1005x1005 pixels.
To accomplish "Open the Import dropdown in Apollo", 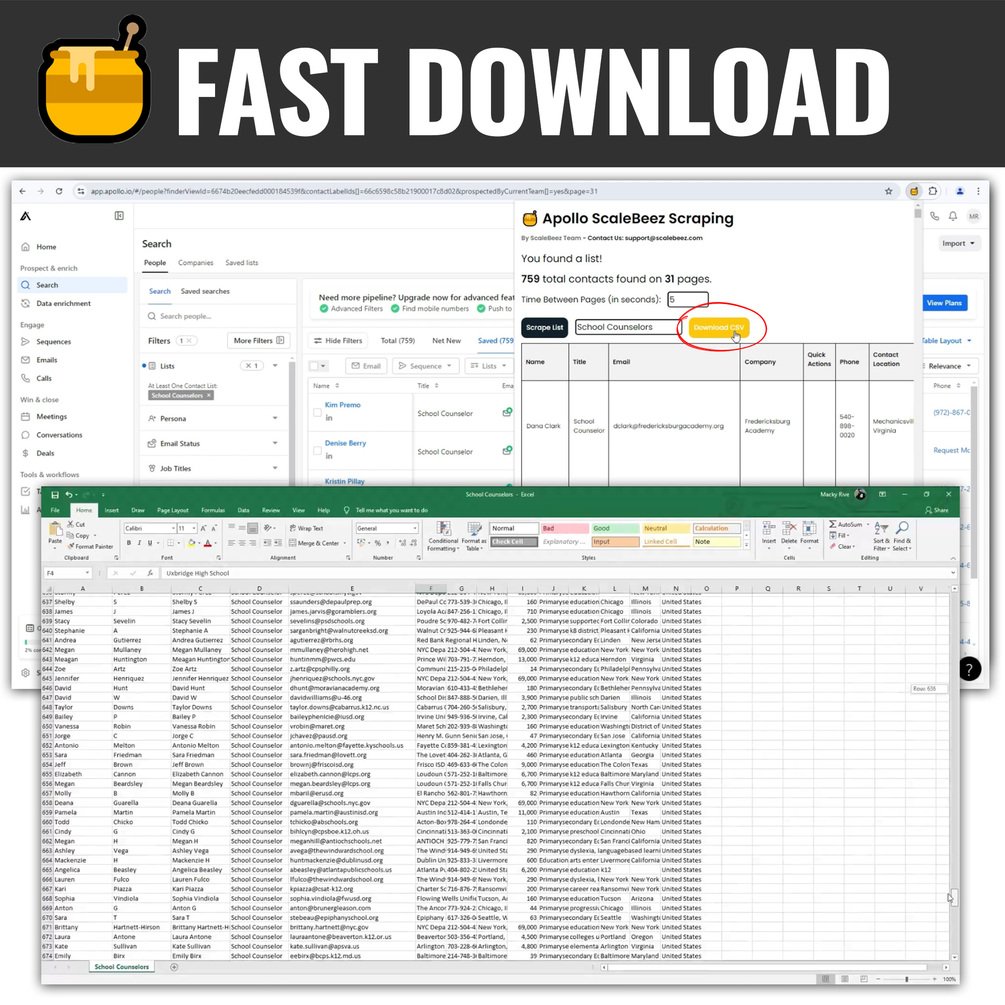I will (x=958, y=244).
